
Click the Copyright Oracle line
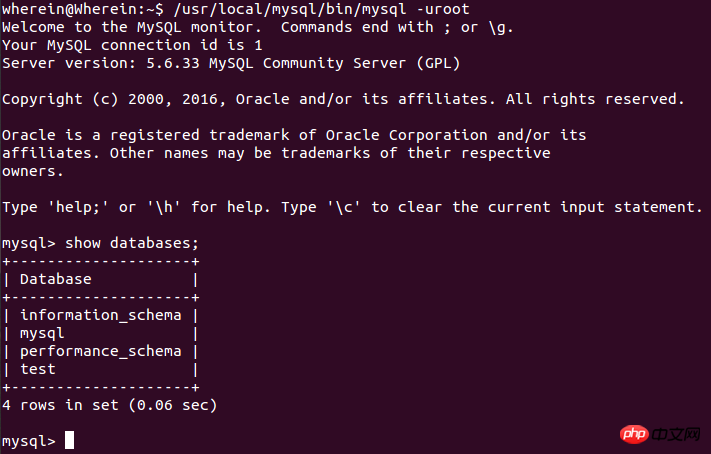click(x=343, y=99)
